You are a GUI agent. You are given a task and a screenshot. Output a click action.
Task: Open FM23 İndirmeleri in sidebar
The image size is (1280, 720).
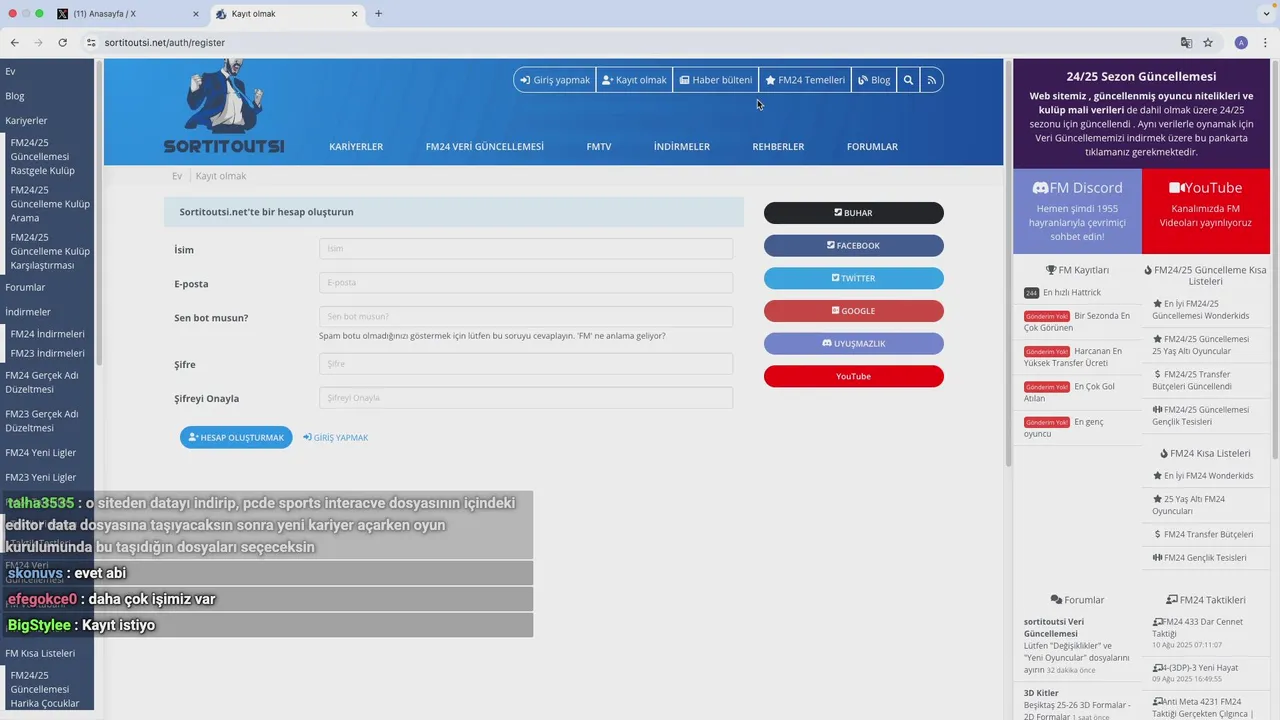pyautogui.click(x=48, y=354)
